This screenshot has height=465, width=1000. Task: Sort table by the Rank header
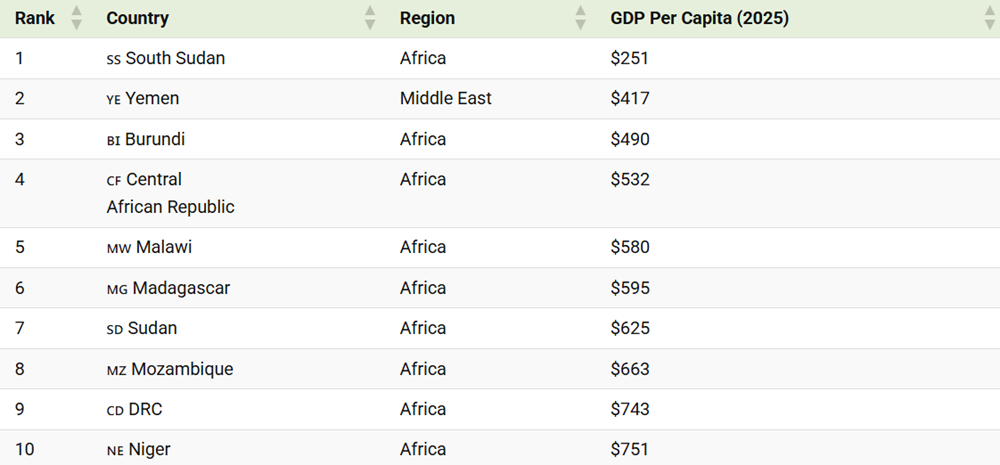coord(35,18)
